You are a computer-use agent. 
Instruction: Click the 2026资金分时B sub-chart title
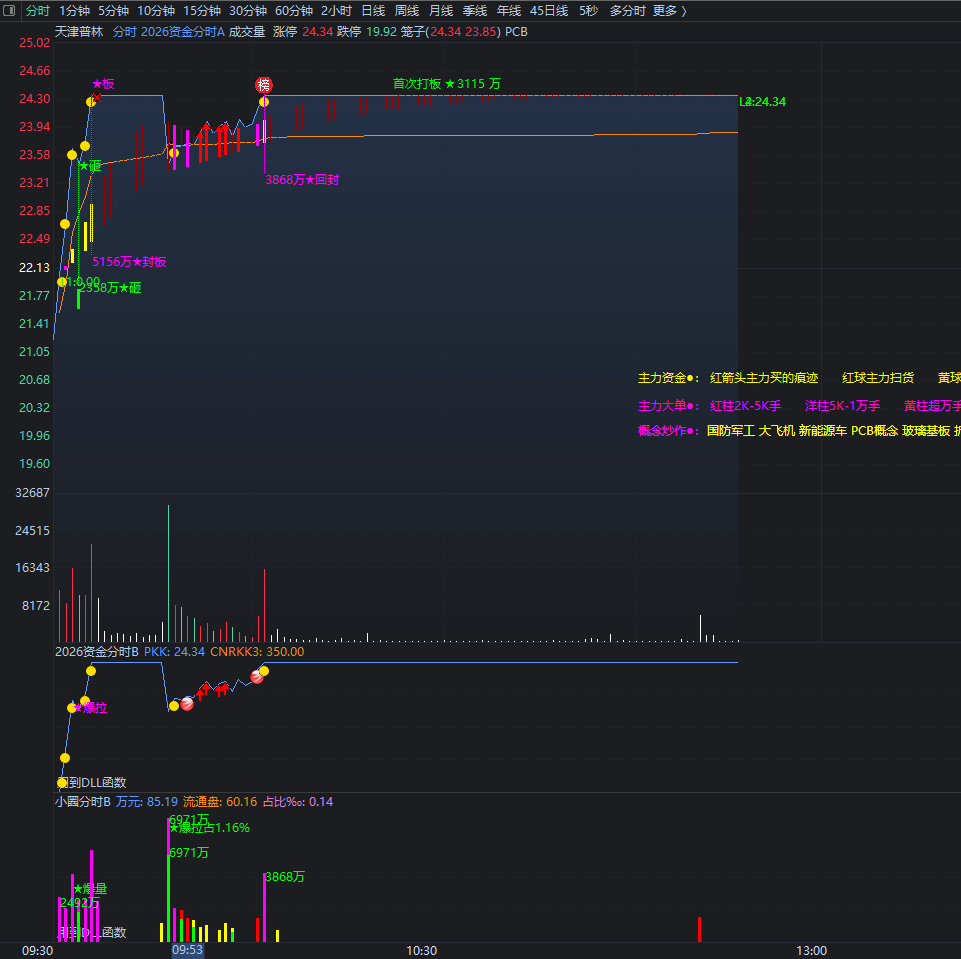tap(97, 651)
